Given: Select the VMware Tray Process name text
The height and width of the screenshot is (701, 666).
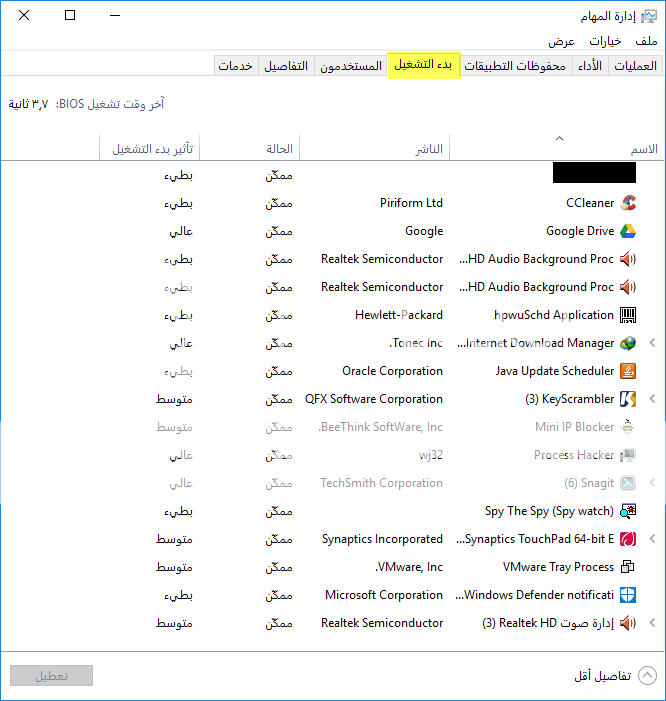Looking at the screenshot, I should (558, 567).
